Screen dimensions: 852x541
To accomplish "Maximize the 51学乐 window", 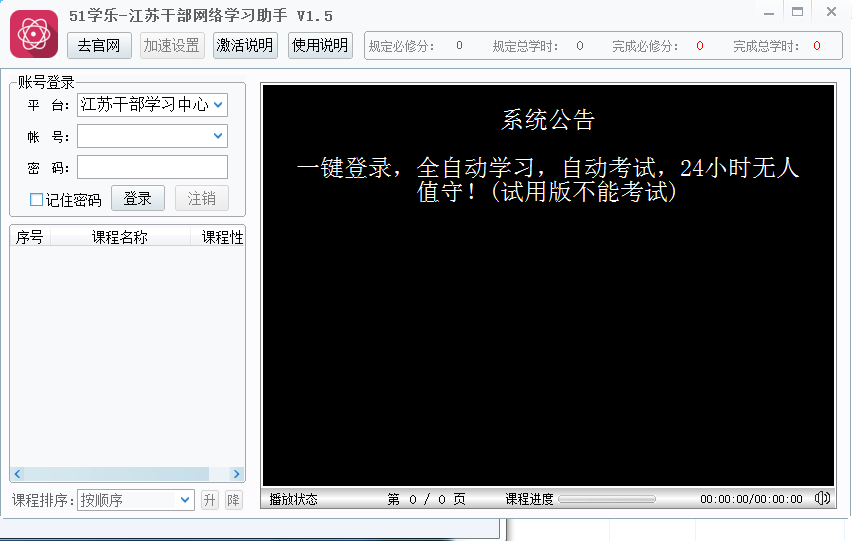I will coord(797,12).
